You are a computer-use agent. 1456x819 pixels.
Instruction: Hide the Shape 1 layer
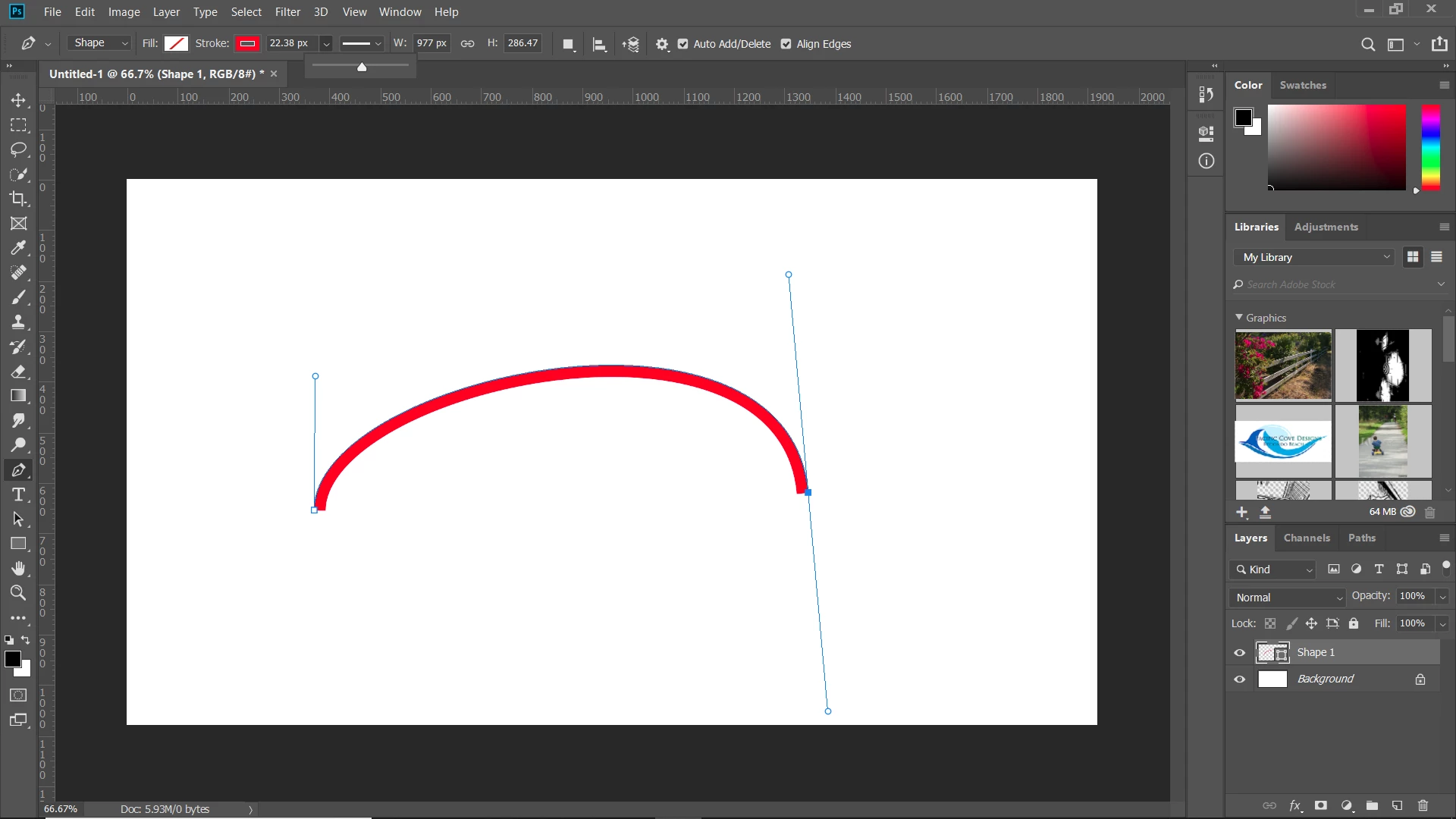(1240, 652)
